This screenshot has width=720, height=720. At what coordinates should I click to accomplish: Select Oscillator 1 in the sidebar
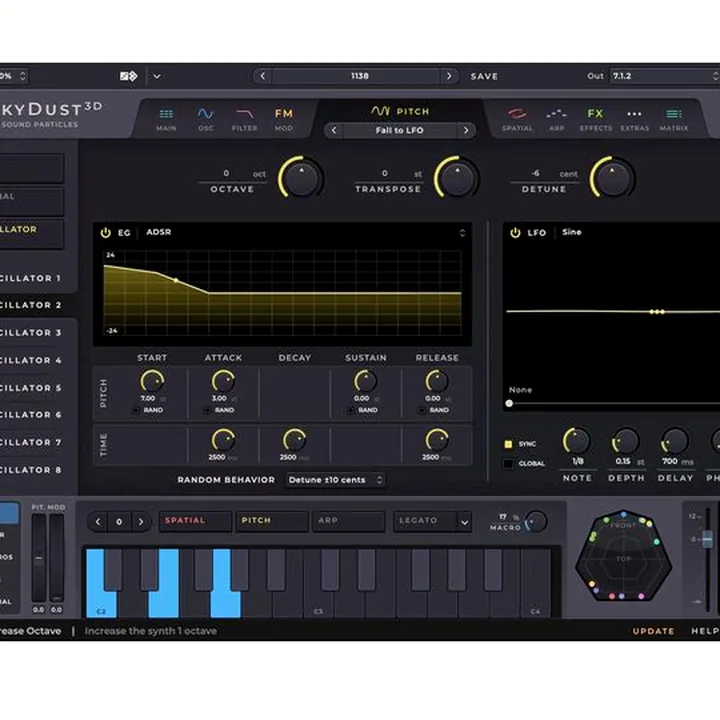[x=30, y=278]
